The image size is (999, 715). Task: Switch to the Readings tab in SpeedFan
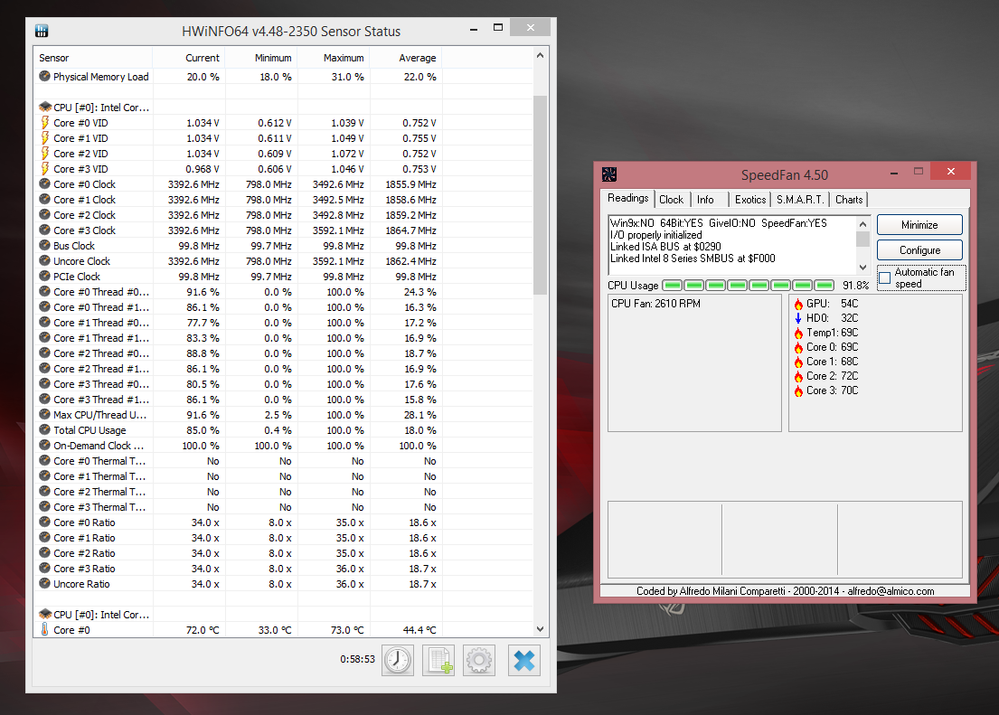coord(628,198)
